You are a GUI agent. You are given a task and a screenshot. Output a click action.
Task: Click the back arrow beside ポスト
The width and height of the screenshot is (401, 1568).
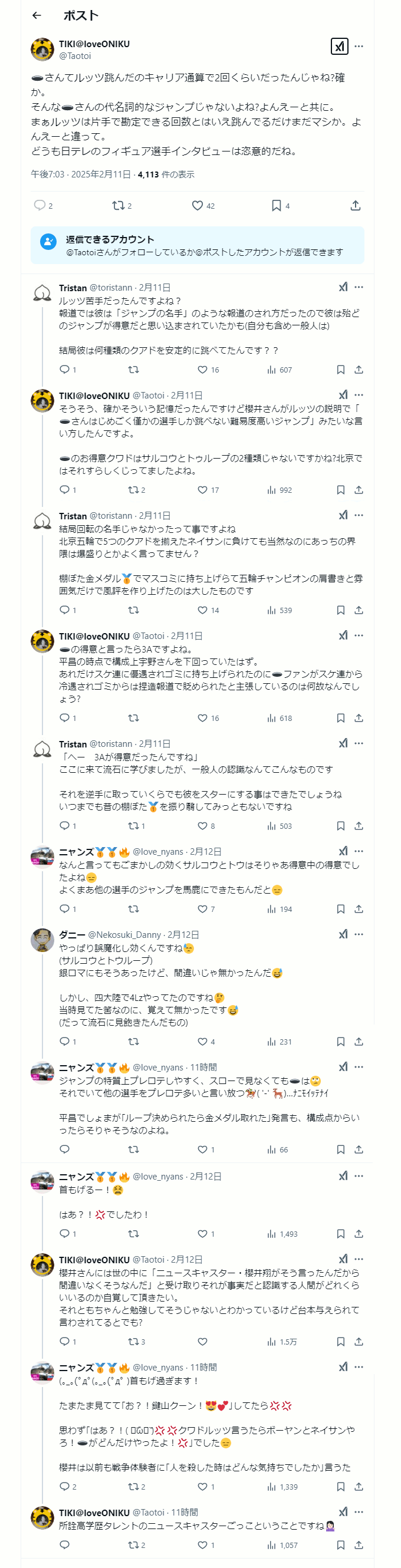click(37, 15)
